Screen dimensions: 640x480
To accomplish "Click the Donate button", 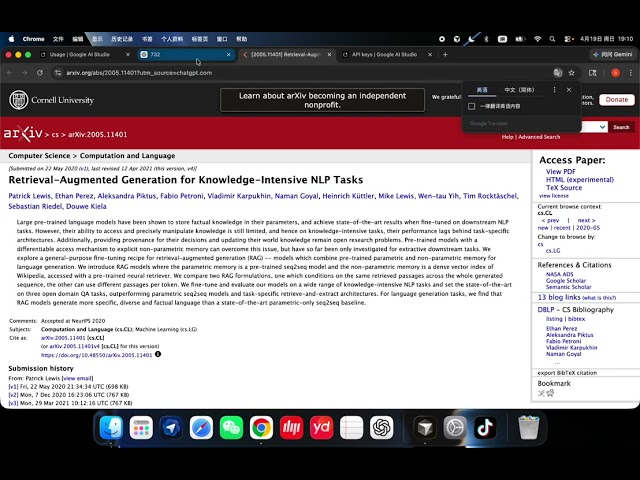I will (x=617, y=100).
